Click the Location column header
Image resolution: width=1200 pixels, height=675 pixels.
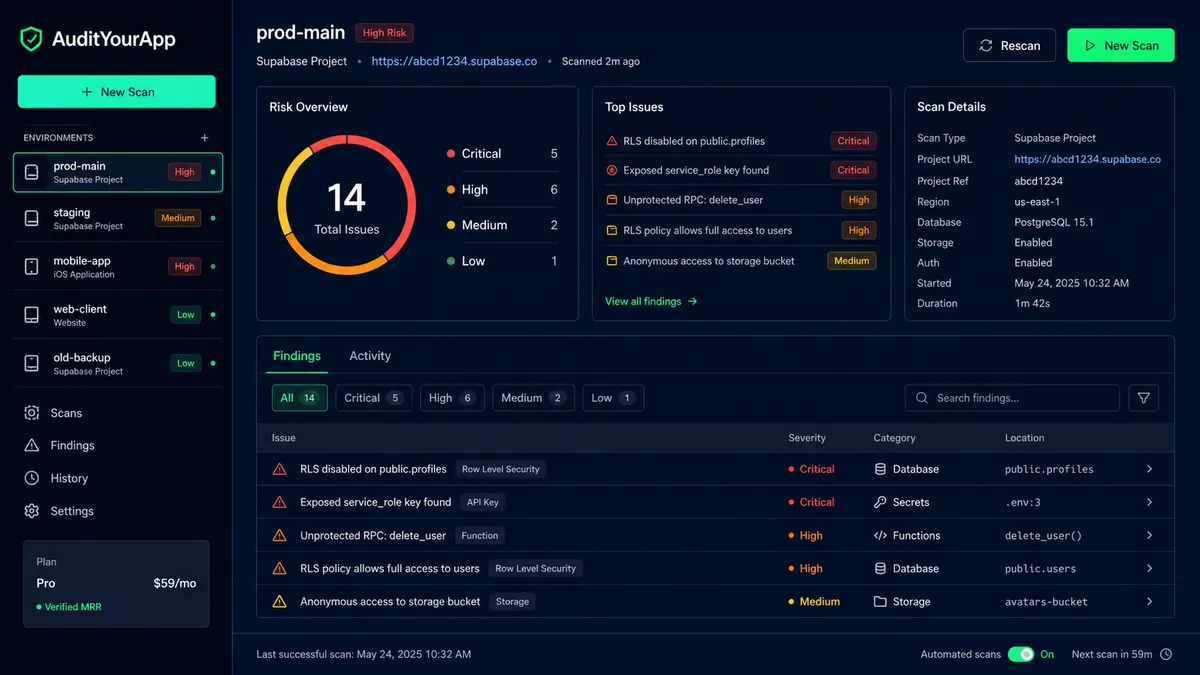point(1024,438)
